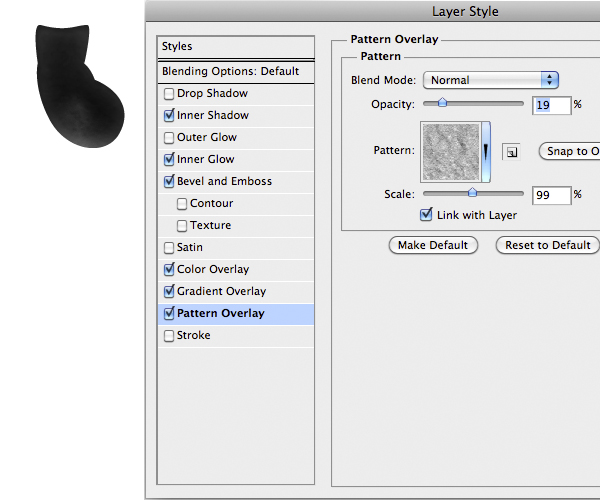Enable the Drop Shadow checkbox
Screen dimensions: 600x500
[168, 94]
